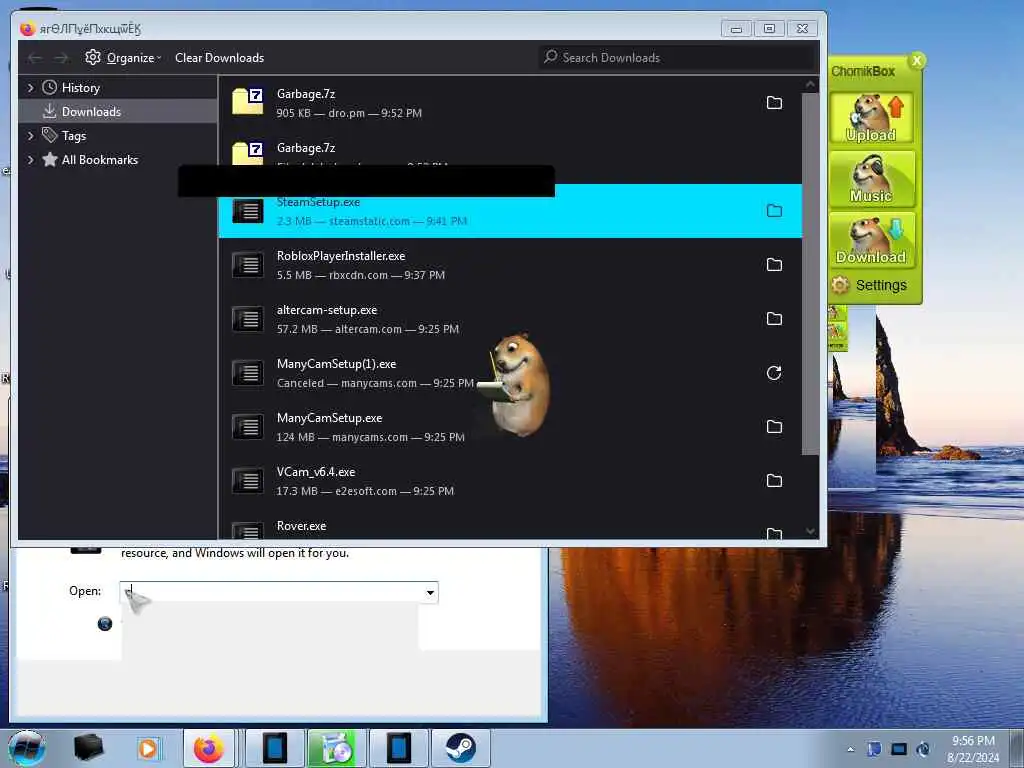Click the Clear Downloads button
The image size is (1024, 768).
pyautogui.click(x=219, y=58)
